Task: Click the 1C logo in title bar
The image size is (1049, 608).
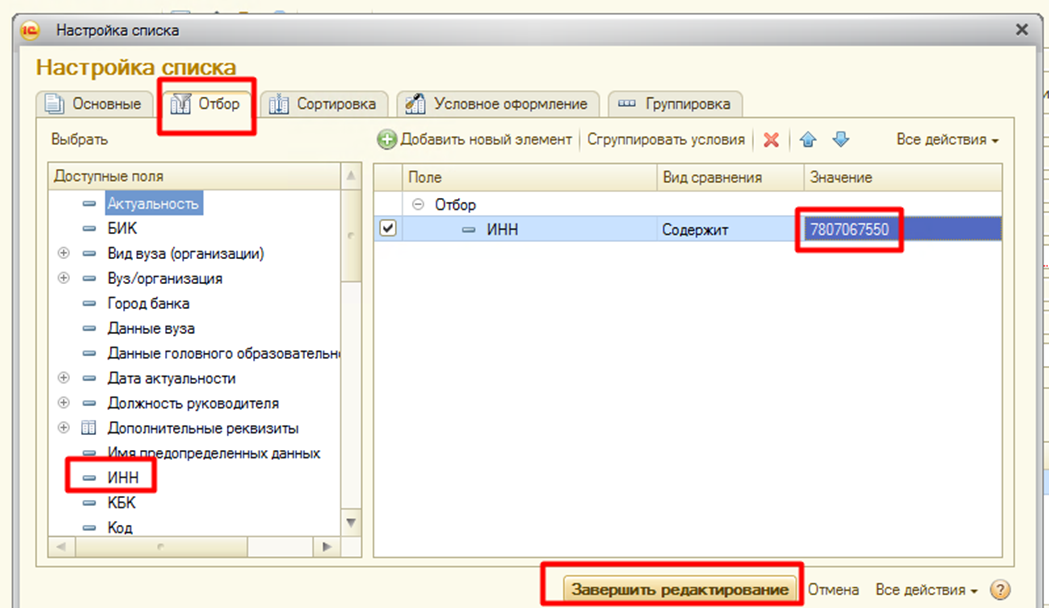Action: coord(31,30)
